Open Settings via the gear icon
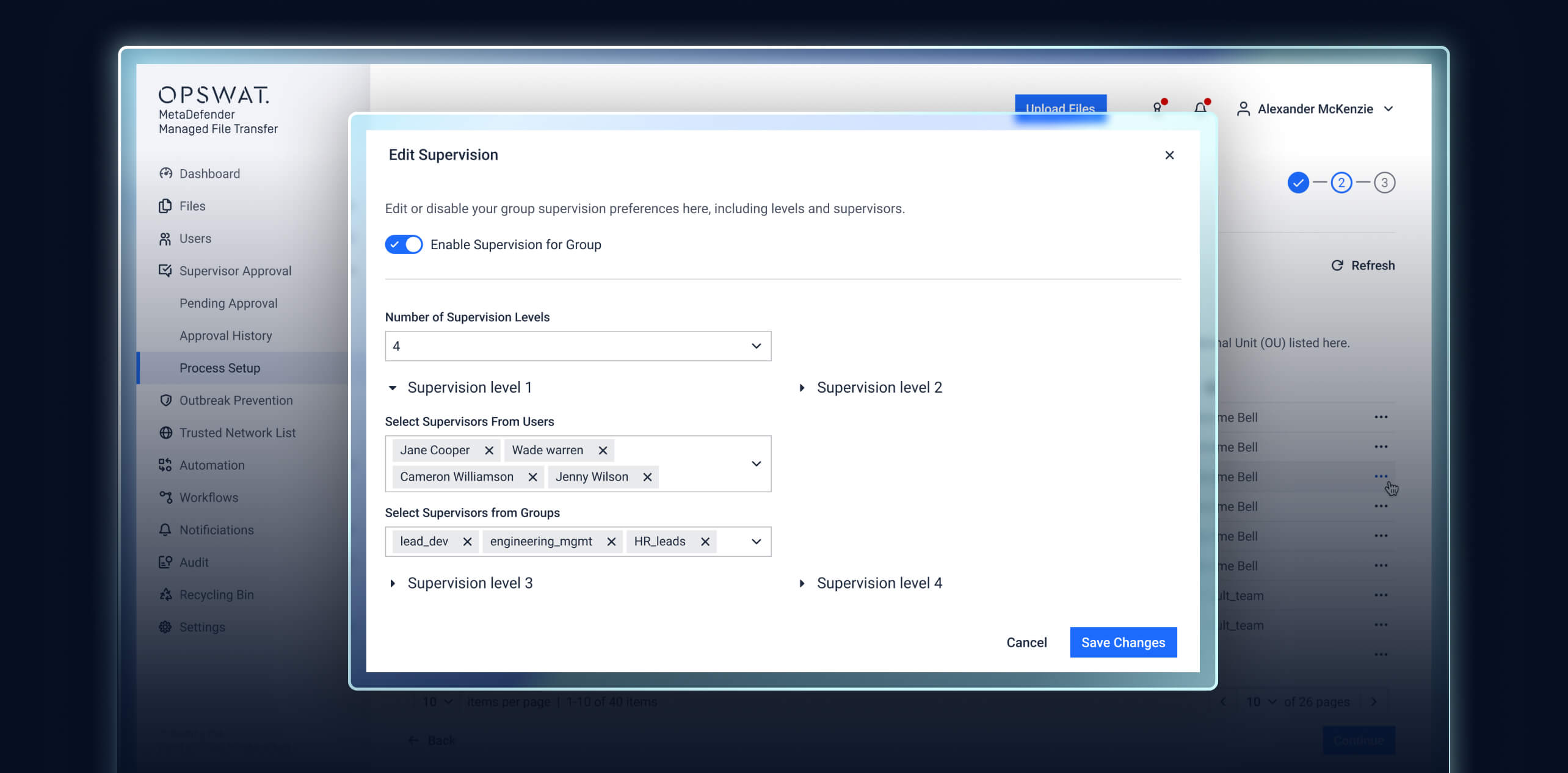The width and height of the screenshot is (1568, 773). 165,626
